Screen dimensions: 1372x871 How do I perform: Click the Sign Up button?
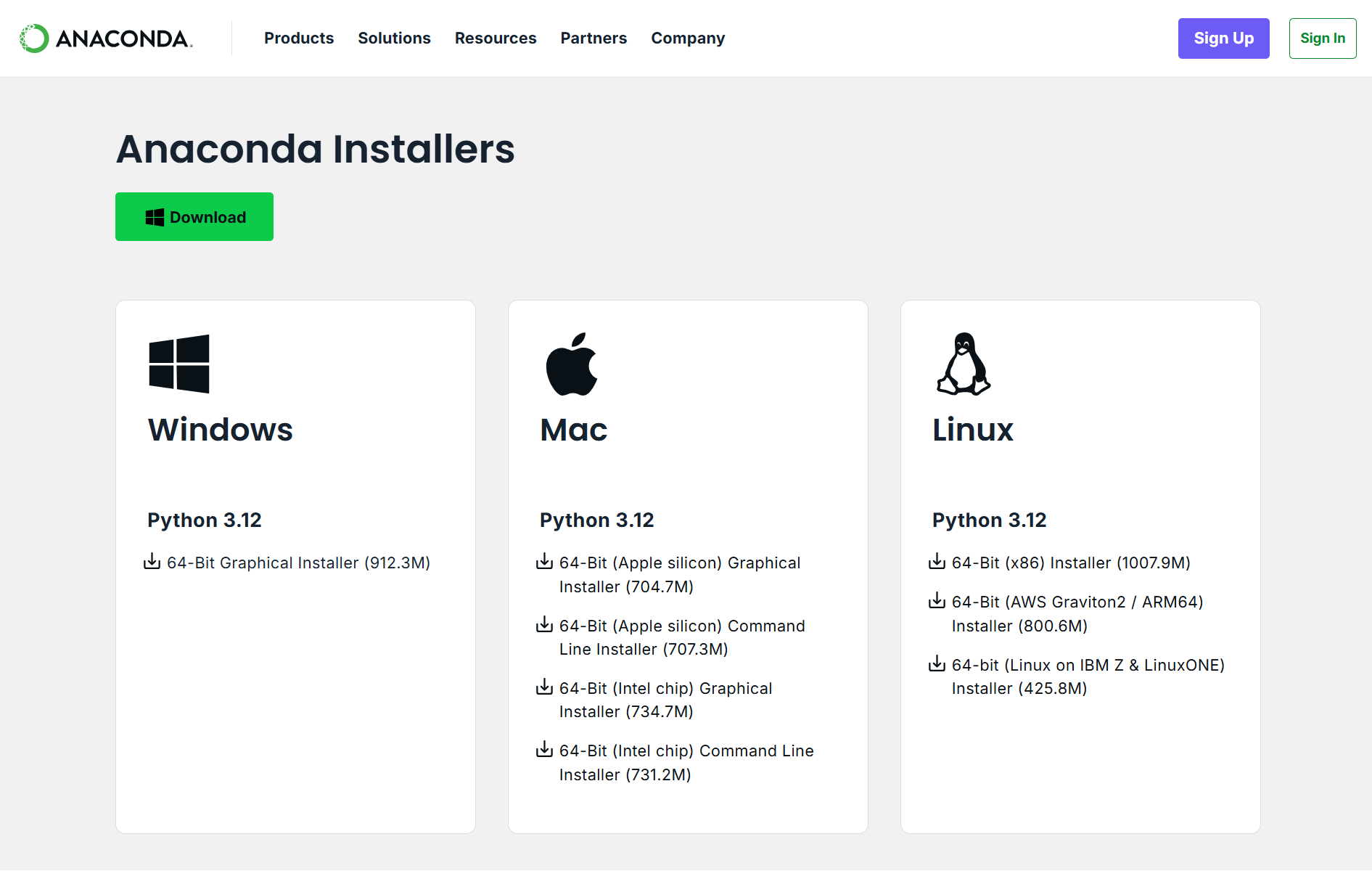(1223, 38)
